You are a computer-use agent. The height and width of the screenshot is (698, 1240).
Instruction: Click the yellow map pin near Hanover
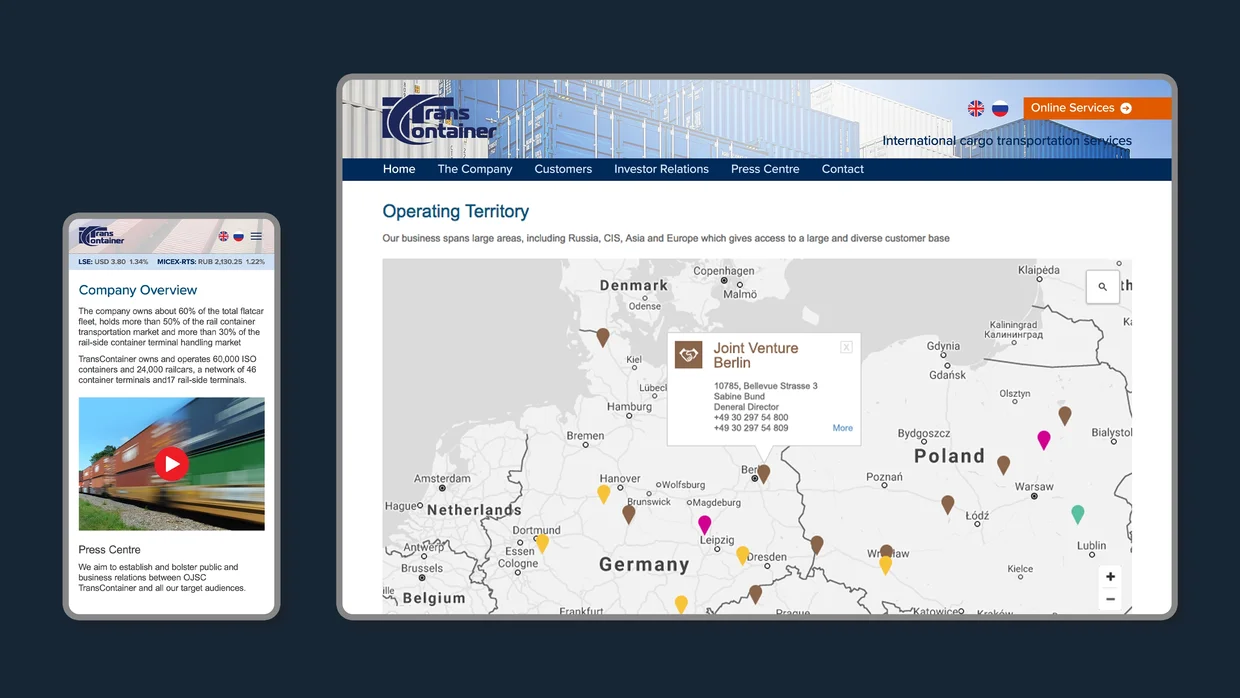click(603, 493)
